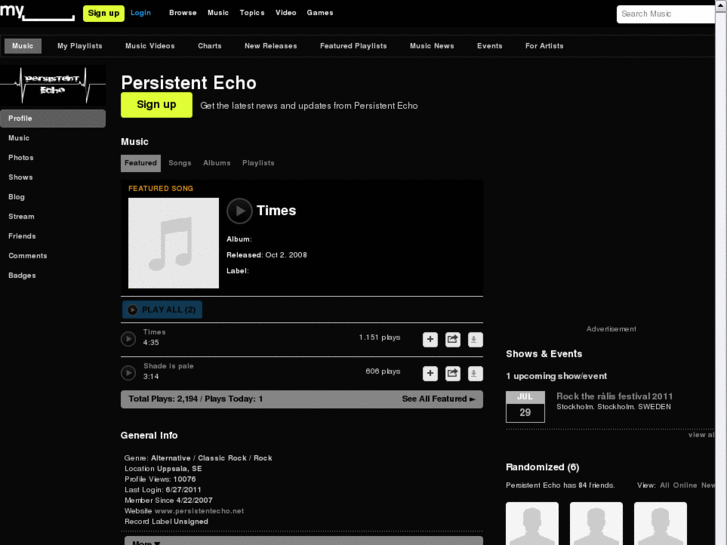Add Times to a playlist with plus icon
Screen dimensions: 727x545
[x=430, y=340]
